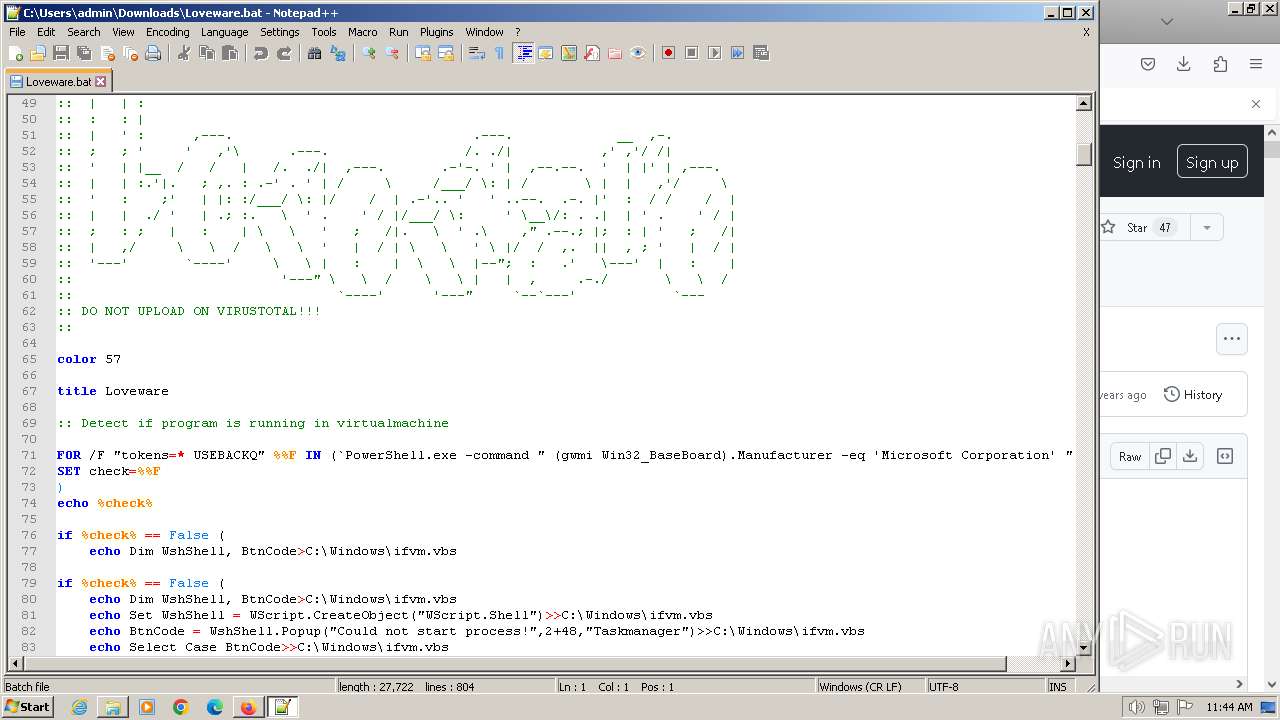This screenshot has height=720, width=1280.
Task: Click the Copy toolbar icon
Action: pos(207,53)
